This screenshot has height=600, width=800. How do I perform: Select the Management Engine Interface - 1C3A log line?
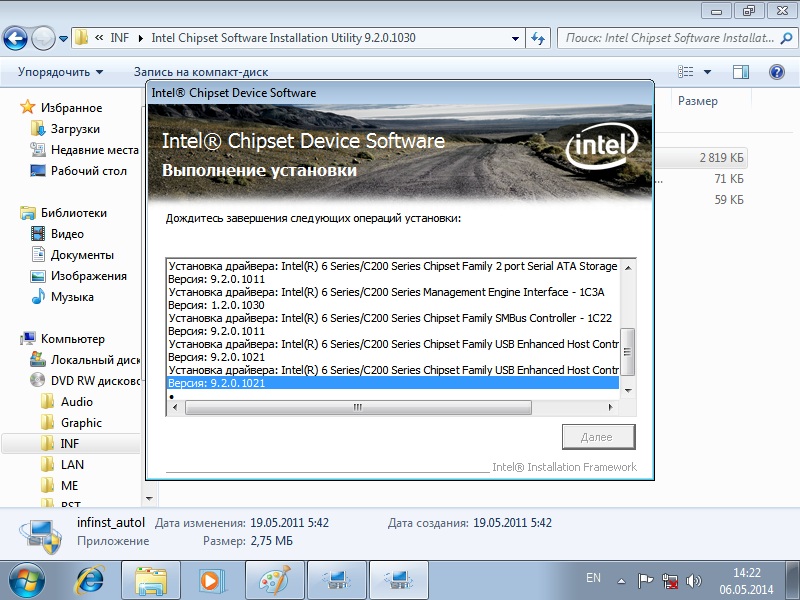point(386,292)
